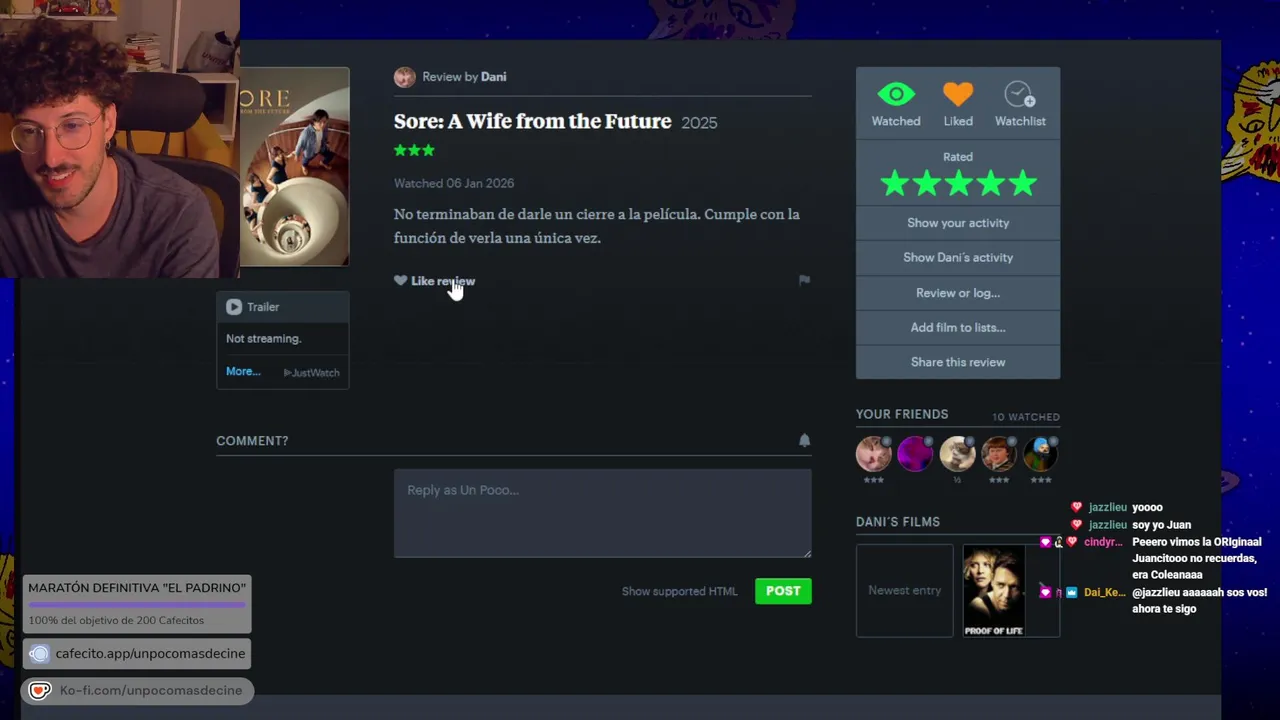Toggle the Liked heart icon
The image size is (1280, 720).
[958, 95]
